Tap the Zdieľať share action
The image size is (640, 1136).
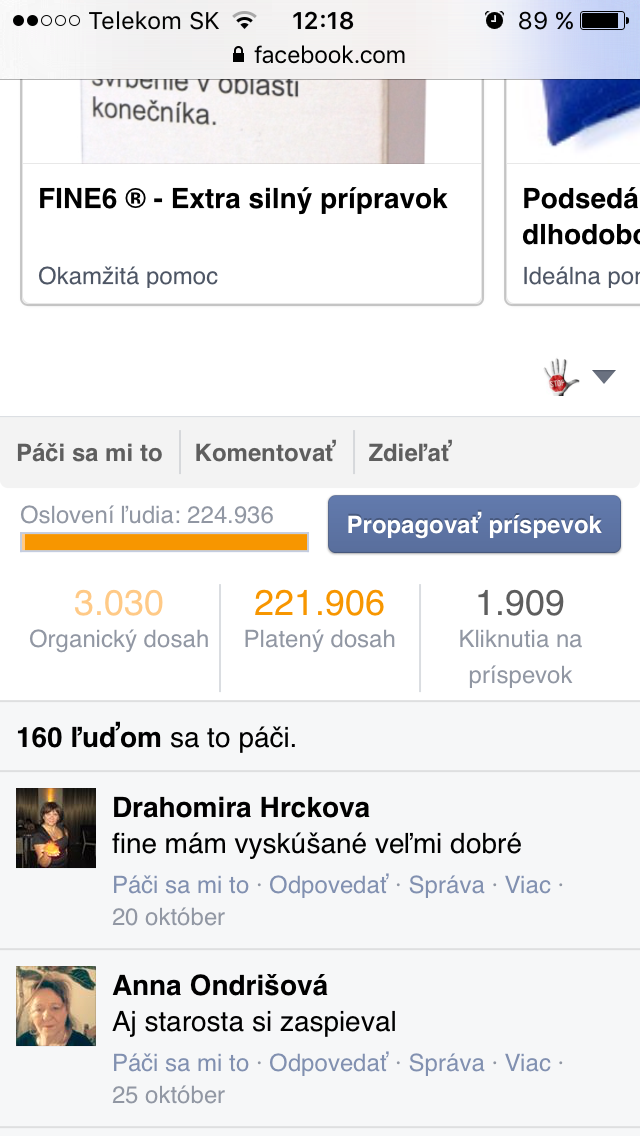pos(410,453)
